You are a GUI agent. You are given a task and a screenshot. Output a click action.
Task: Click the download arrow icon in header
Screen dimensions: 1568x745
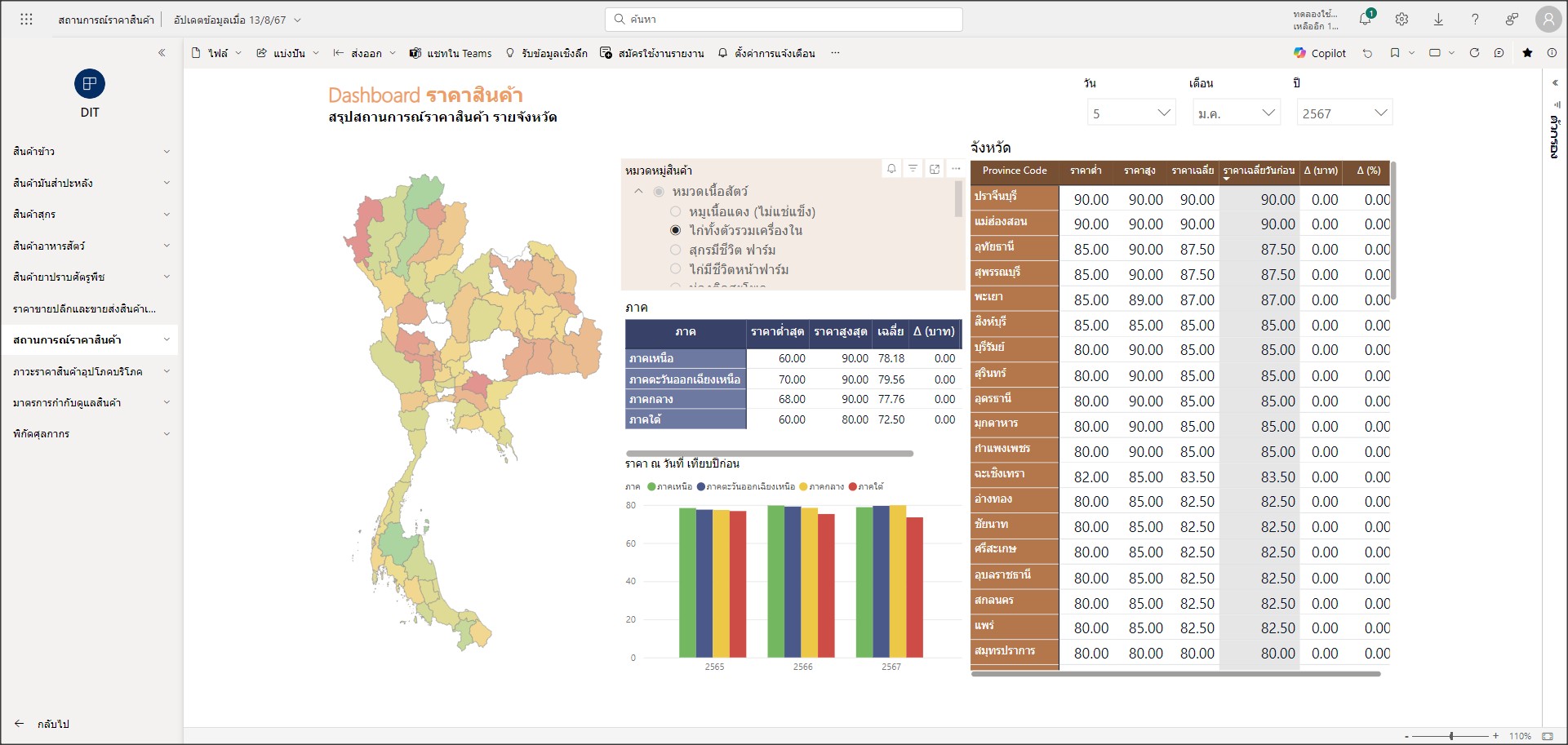point(1438,20)
